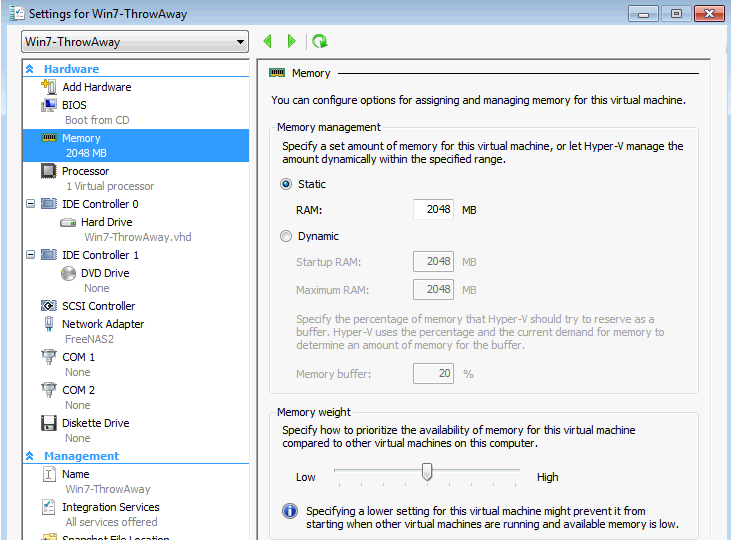Select Integration Services under Management

(x=111, y=507)
